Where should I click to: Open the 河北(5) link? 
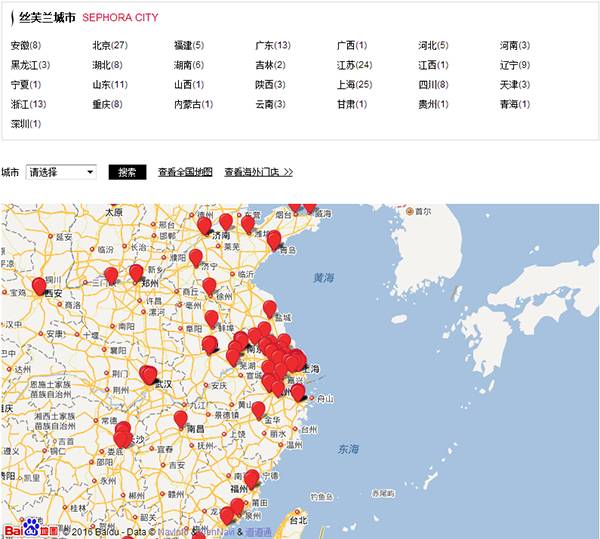433,46
